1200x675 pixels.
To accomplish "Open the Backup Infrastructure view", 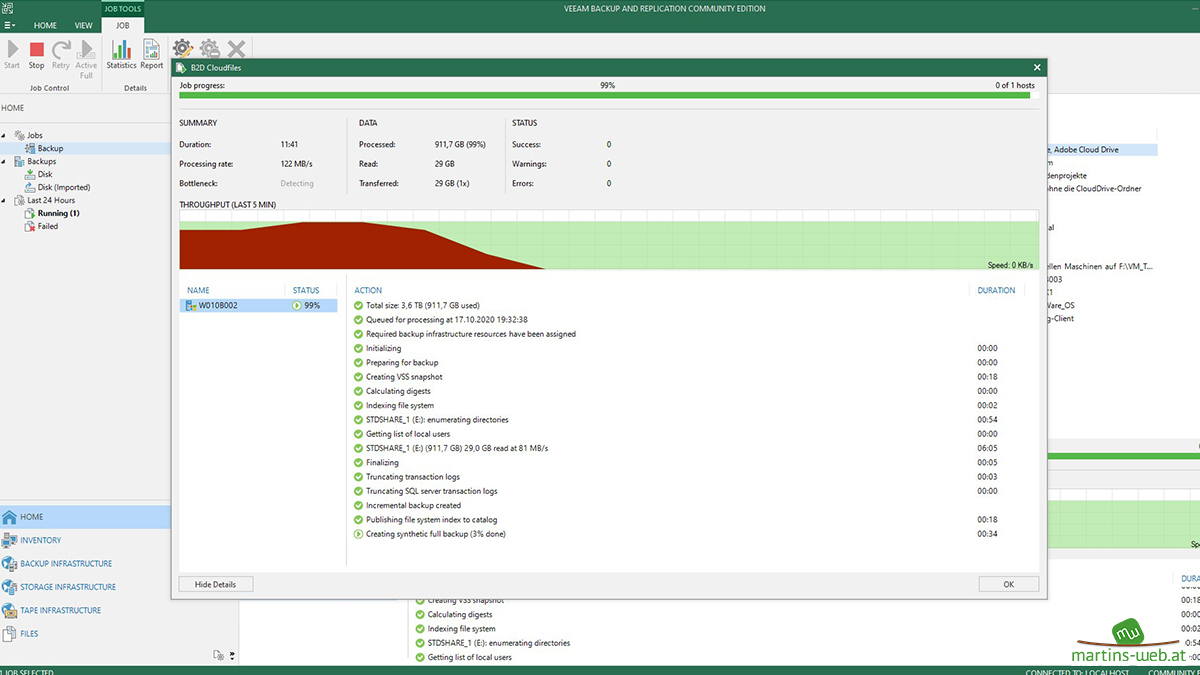I will point(85,563).
